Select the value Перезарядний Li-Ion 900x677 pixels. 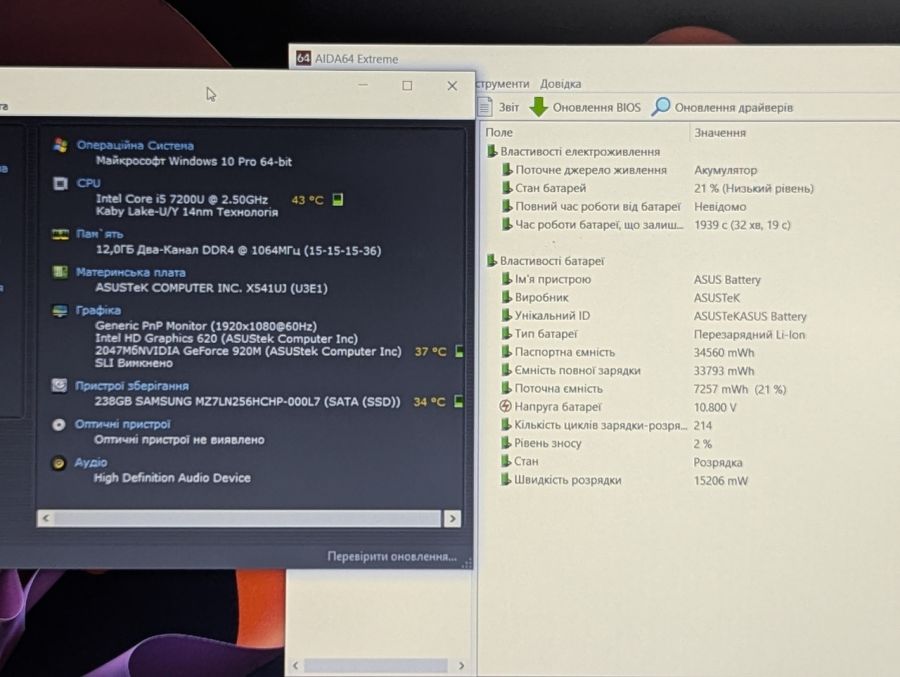pos(749,334)
